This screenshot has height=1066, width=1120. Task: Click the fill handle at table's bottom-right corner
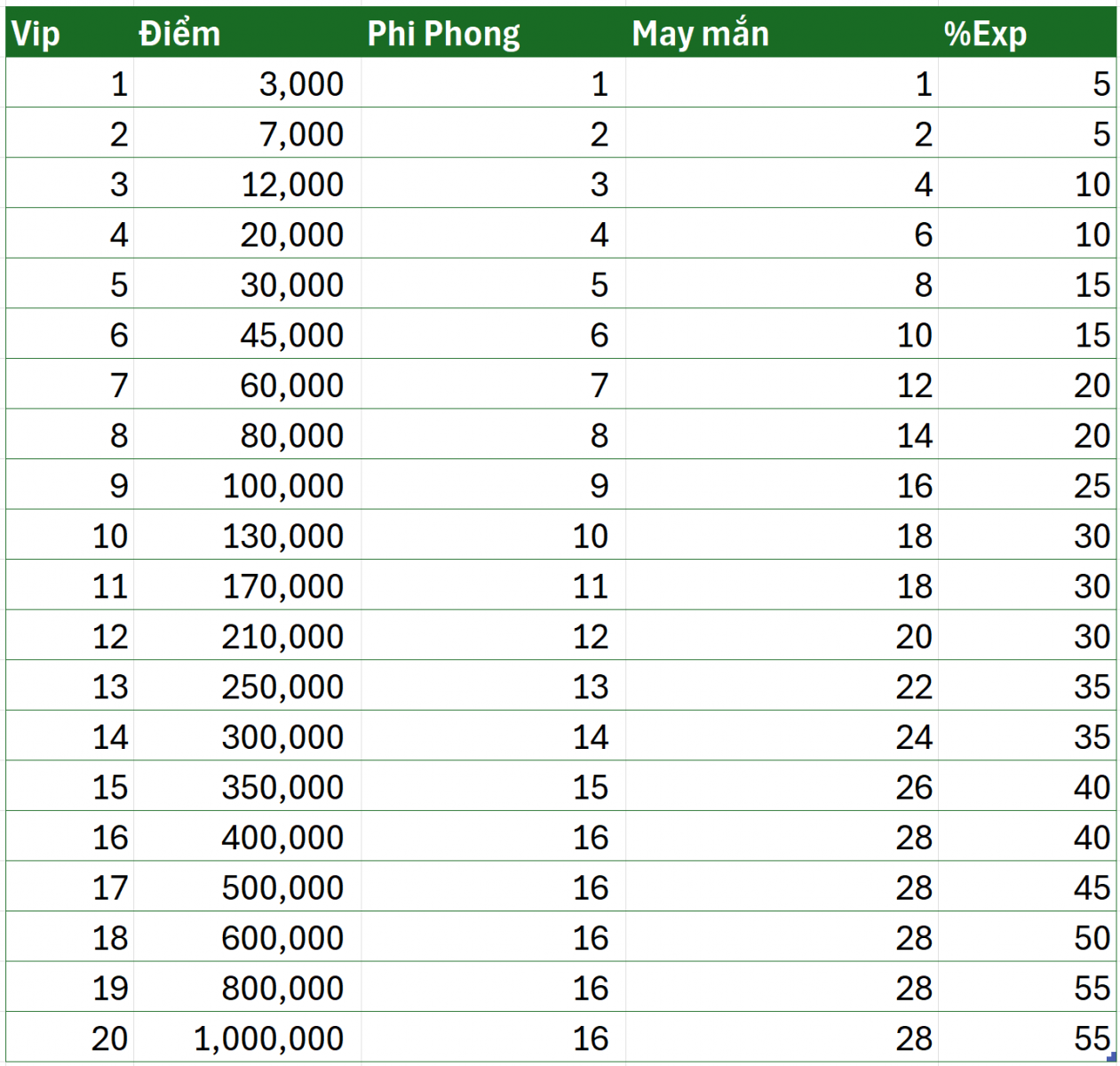pos(1111,1057)
